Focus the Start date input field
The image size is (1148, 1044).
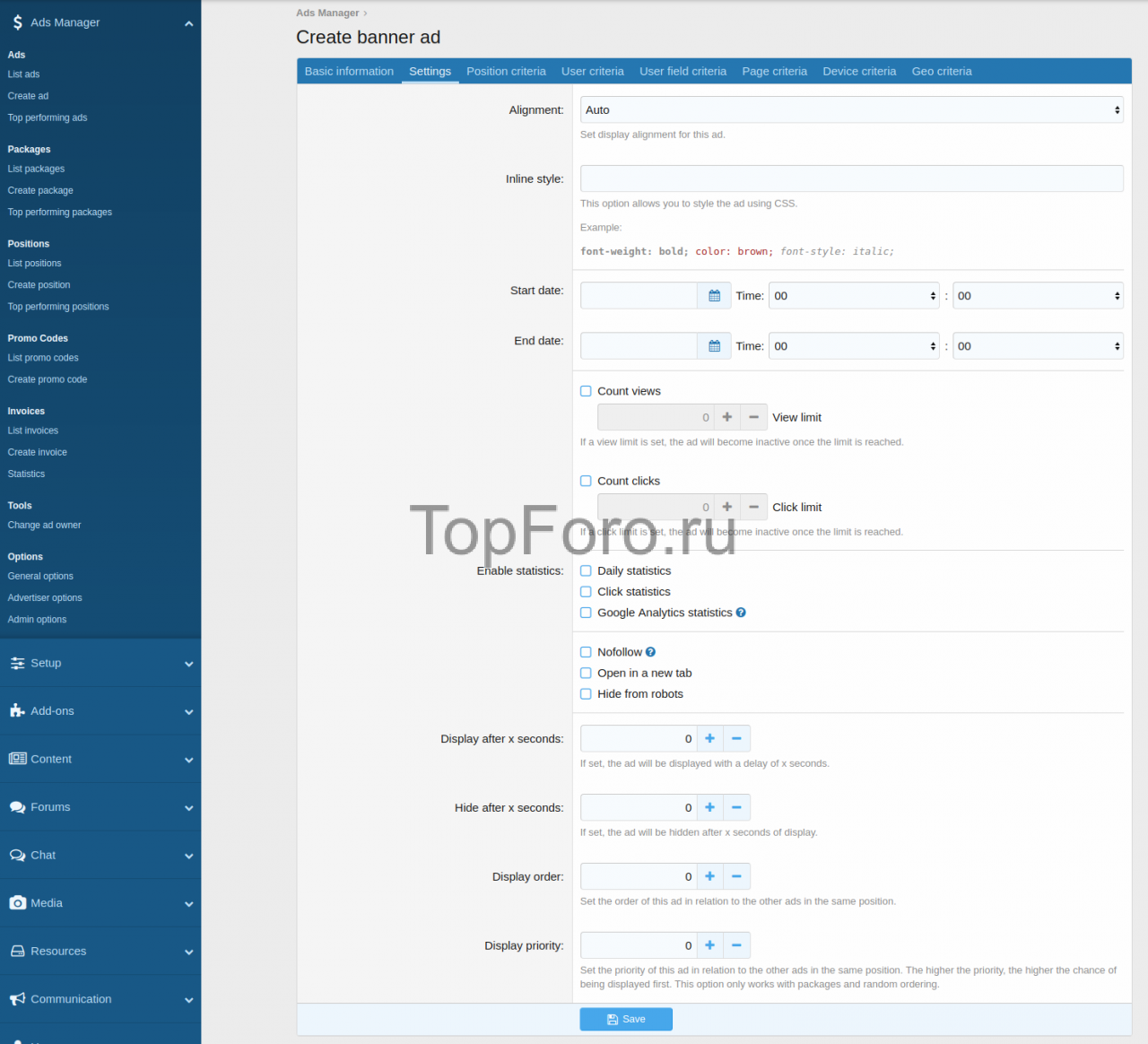point(639,296)
